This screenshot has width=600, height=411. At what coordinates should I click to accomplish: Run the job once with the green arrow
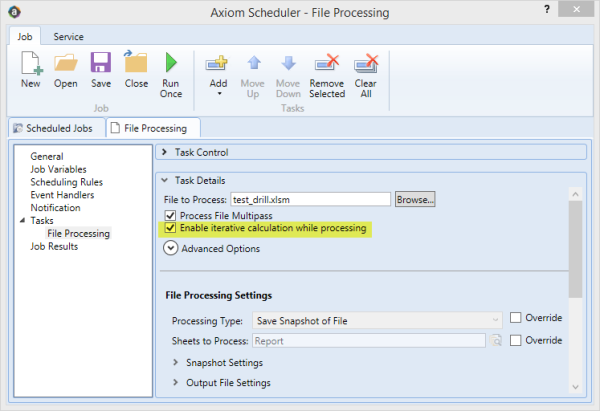point(171,62)
